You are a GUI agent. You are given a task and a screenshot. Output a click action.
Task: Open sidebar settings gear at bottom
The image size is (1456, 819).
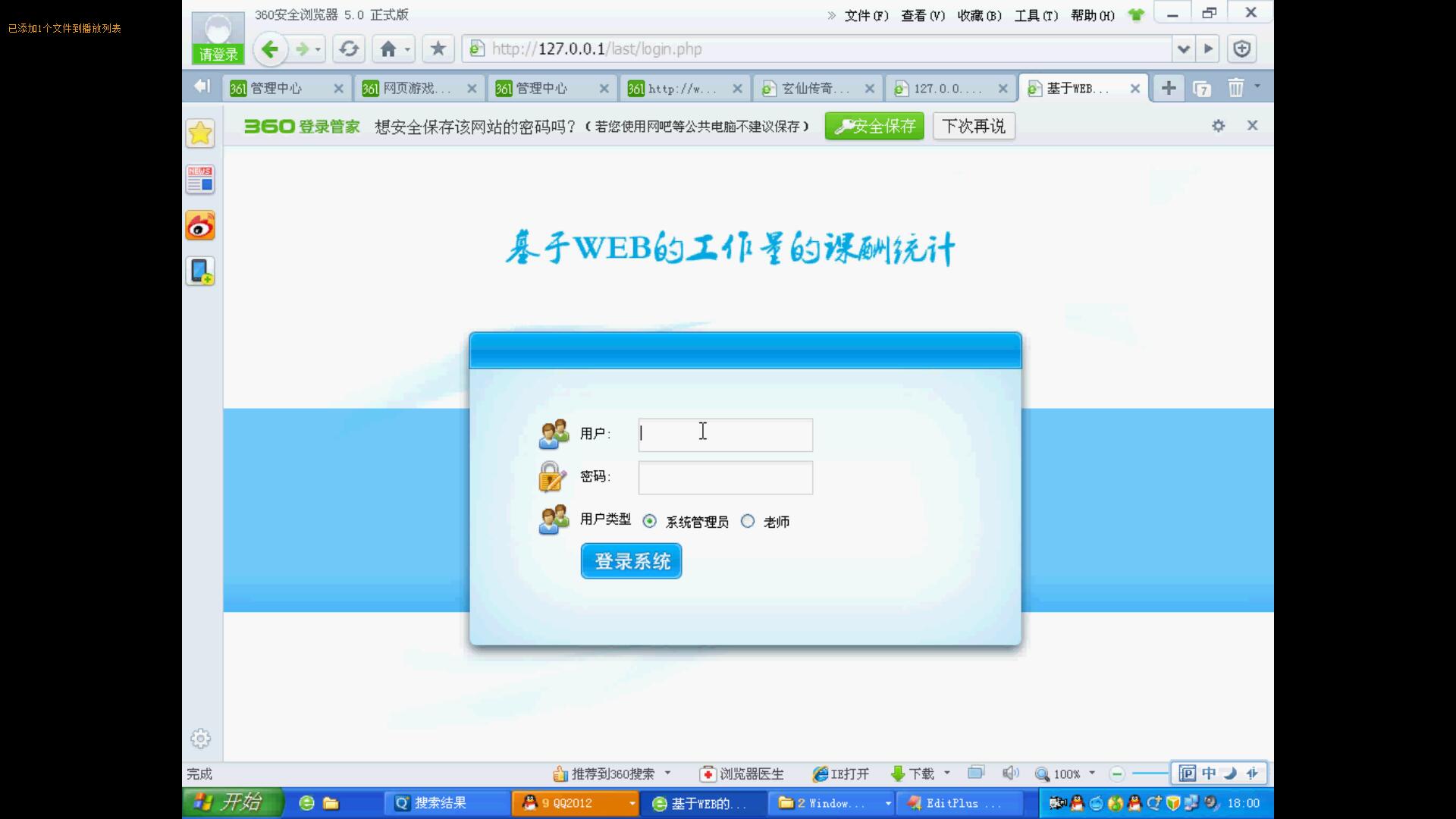[x=200, y=739]
